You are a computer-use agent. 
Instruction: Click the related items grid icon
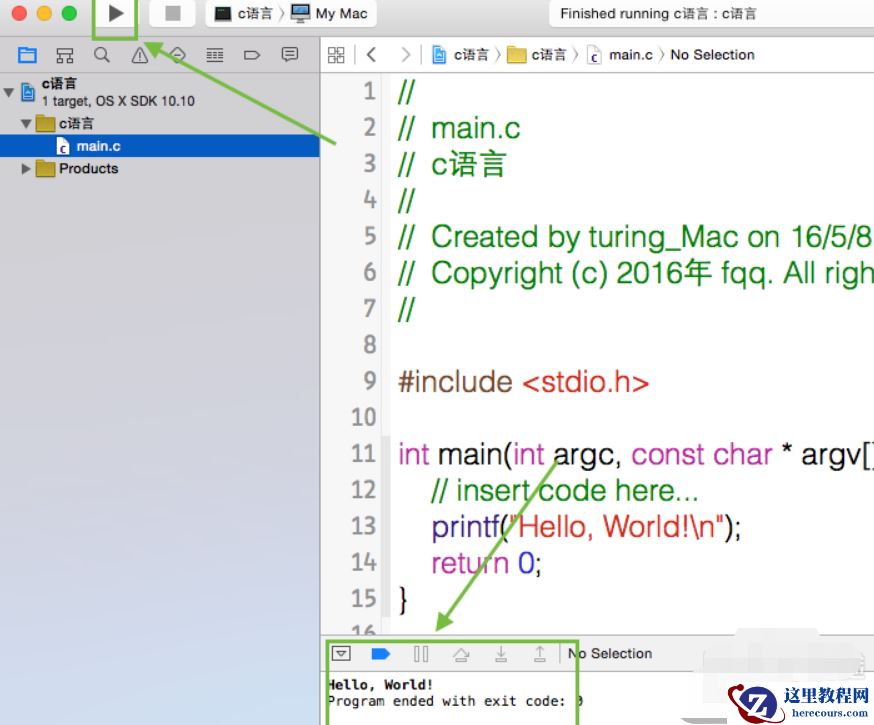[337, 55]
